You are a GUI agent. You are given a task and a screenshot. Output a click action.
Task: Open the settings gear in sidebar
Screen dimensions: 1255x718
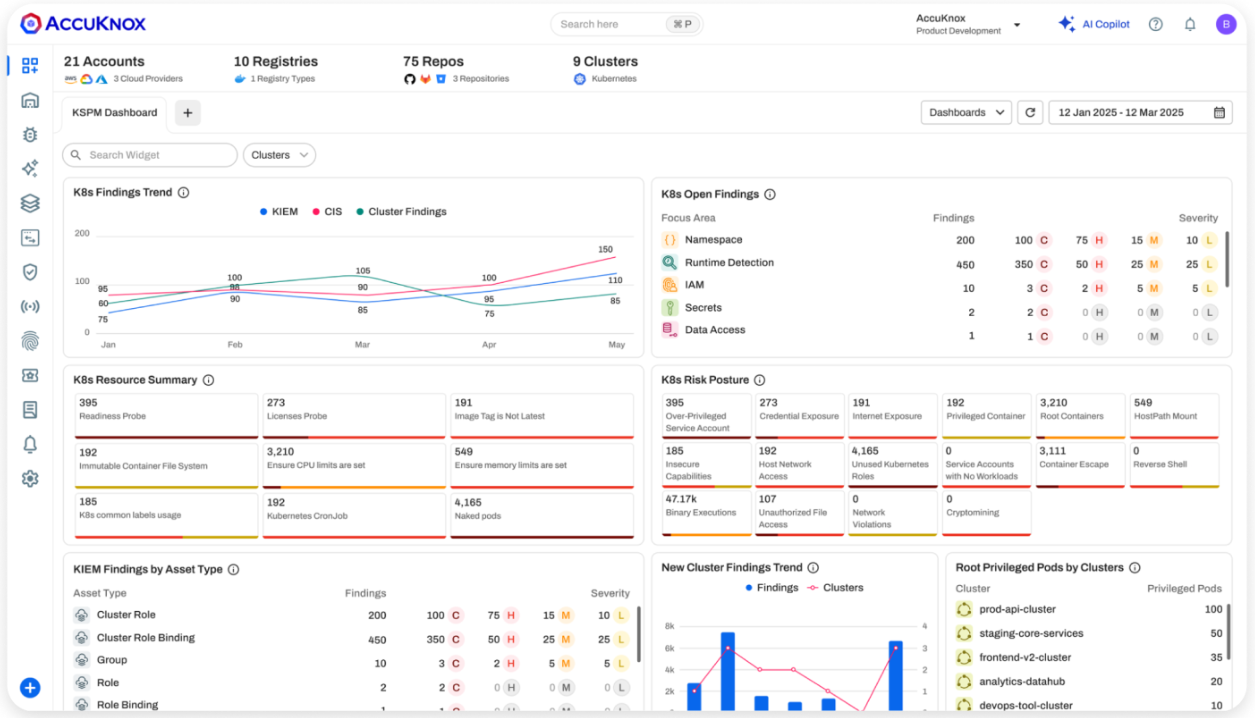29,479
